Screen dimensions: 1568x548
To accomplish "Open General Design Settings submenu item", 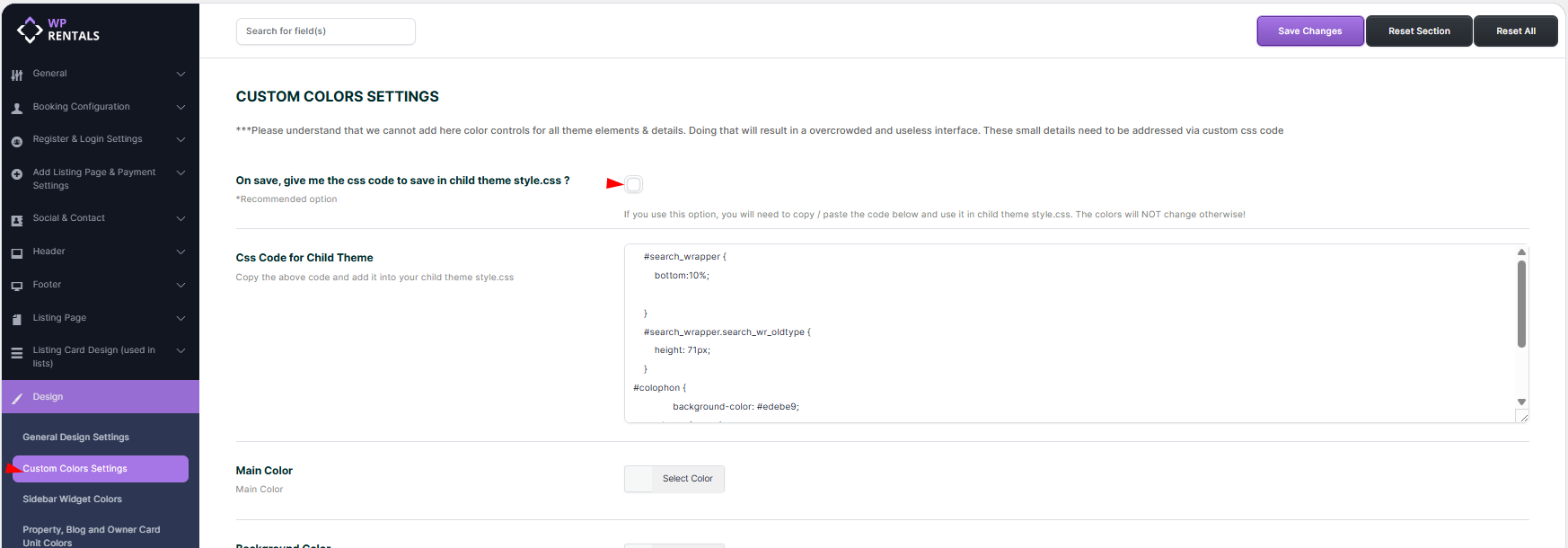I will (75, 438).
